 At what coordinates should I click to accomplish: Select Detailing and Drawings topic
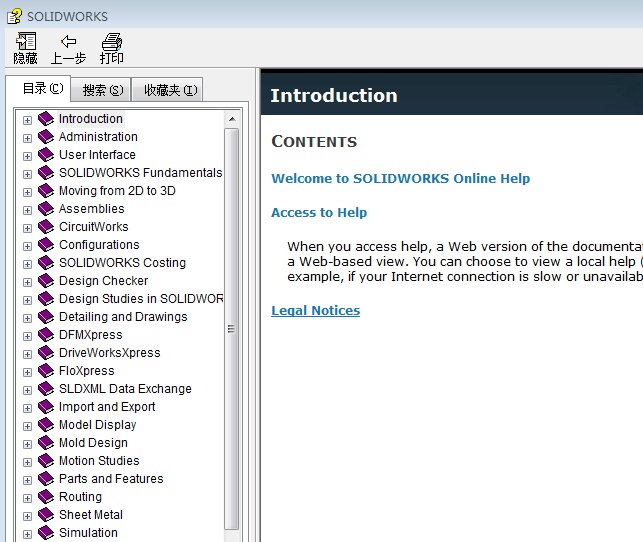[123, 317]
